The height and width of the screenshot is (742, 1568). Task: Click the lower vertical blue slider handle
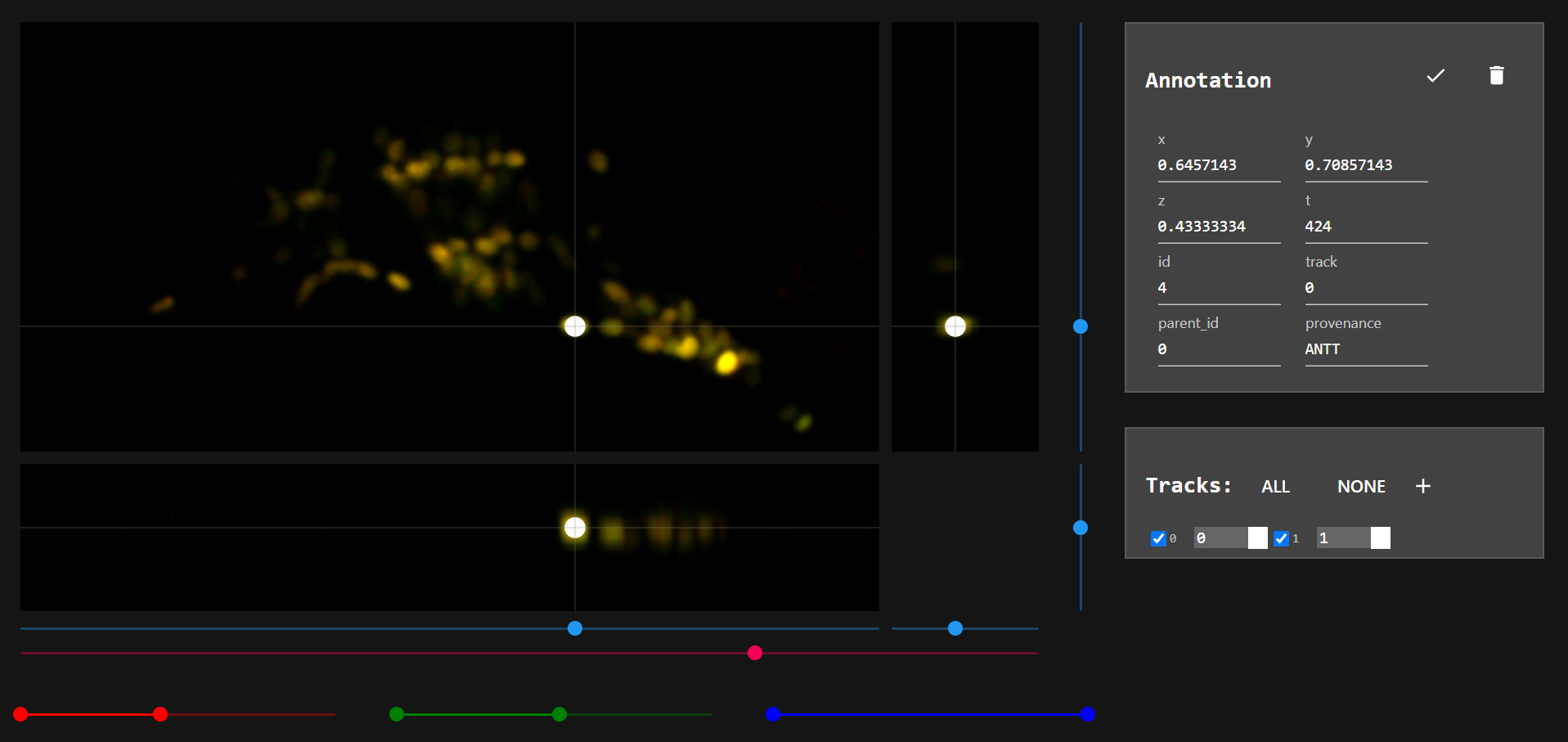click(1081, 528)
